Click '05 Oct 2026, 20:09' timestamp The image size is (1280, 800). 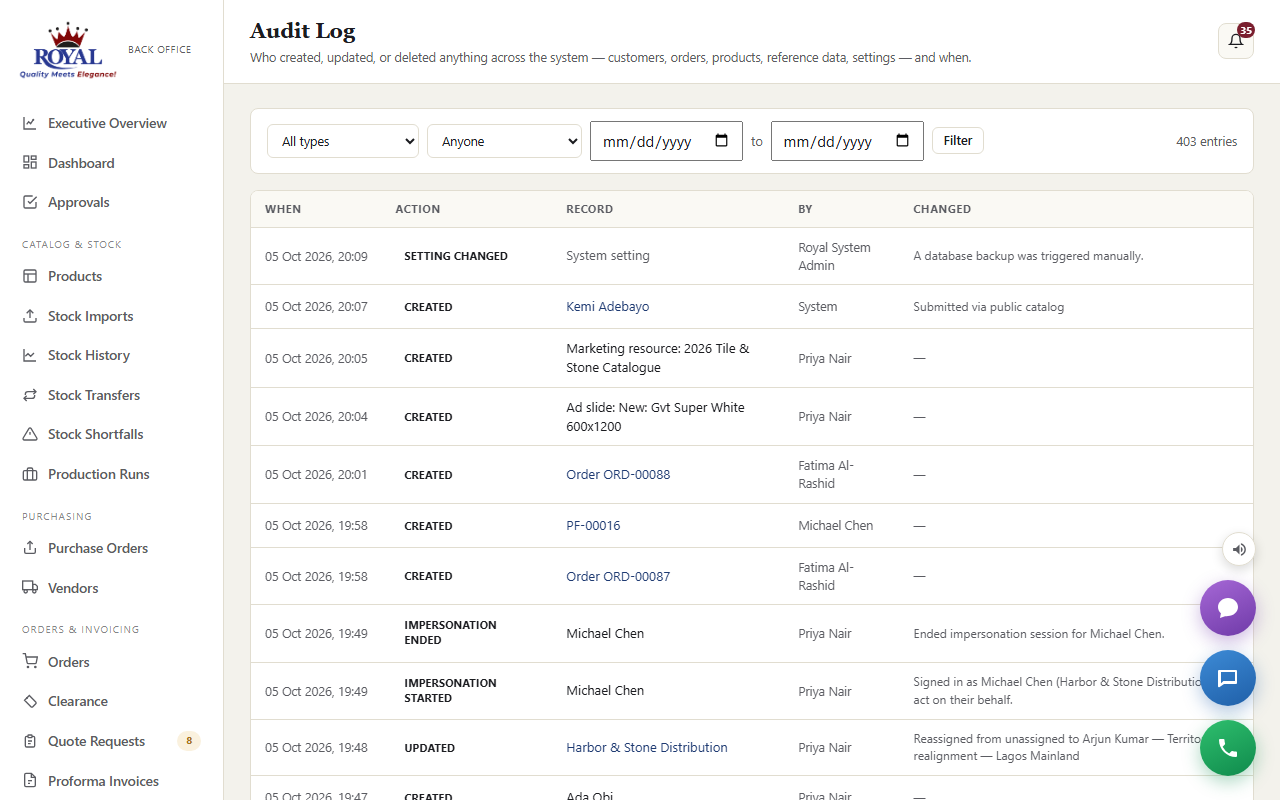[x=316, y=256]
